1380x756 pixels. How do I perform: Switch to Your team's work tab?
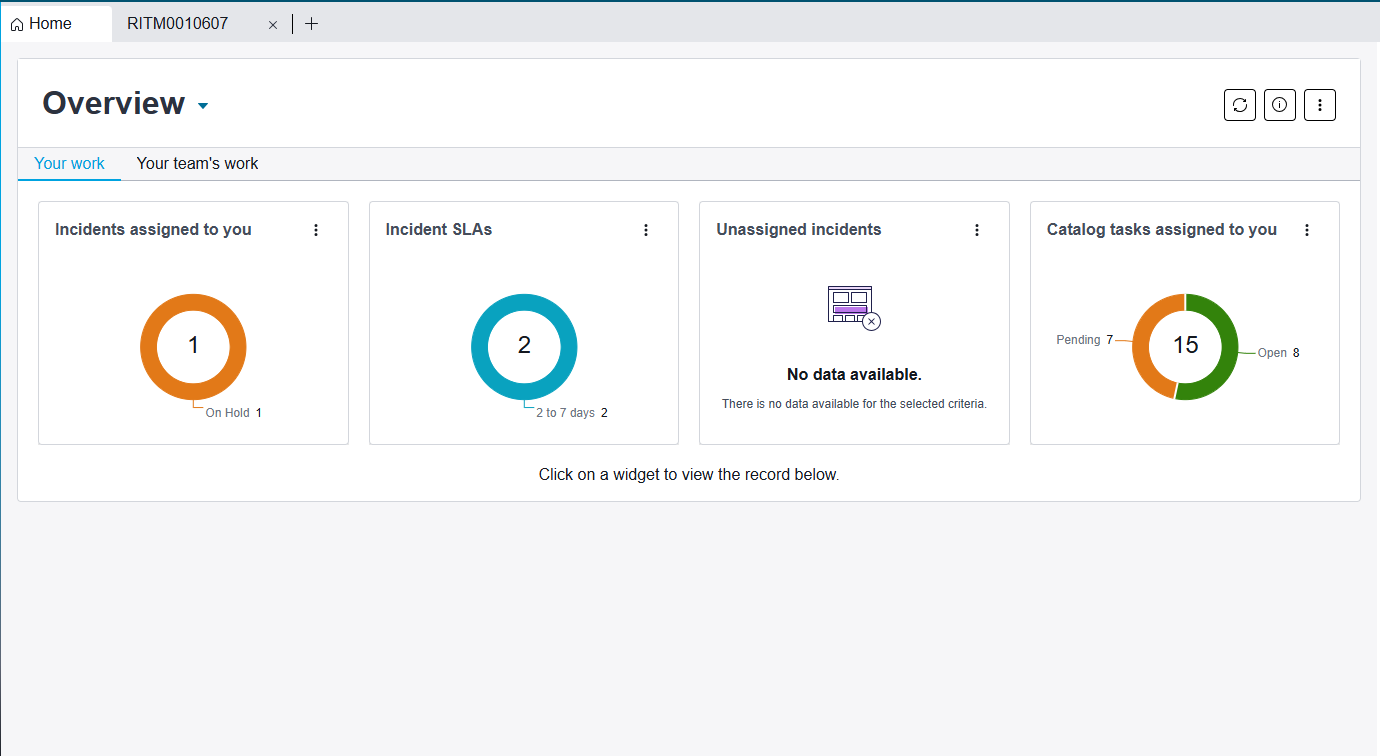pos(197,163)
